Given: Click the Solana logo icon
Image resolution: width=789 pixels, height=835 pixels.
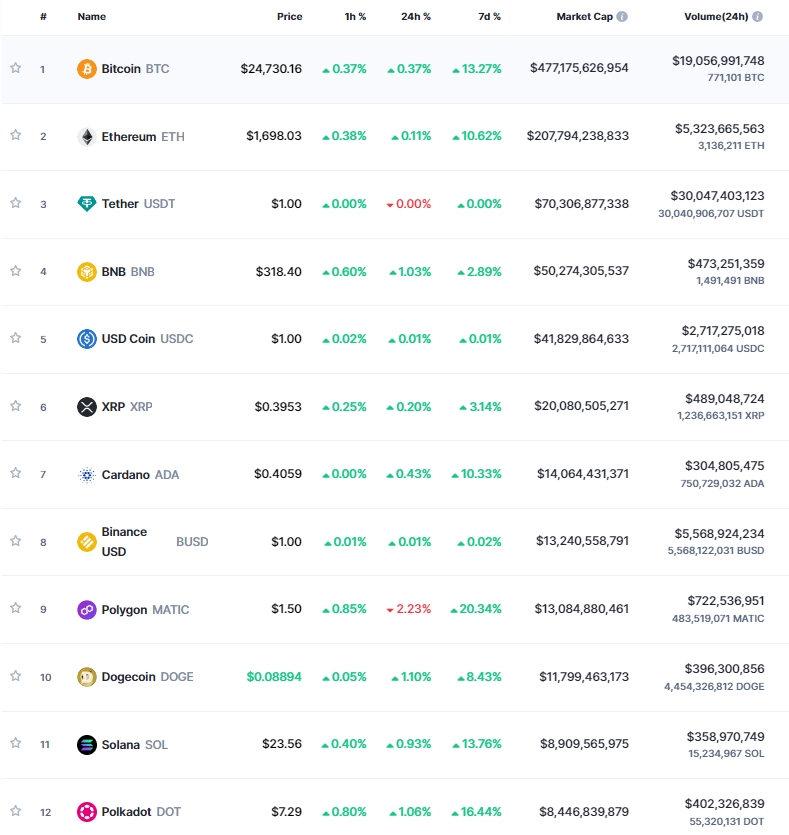Looking at the screenshot, I should click(x=87, y=744).
